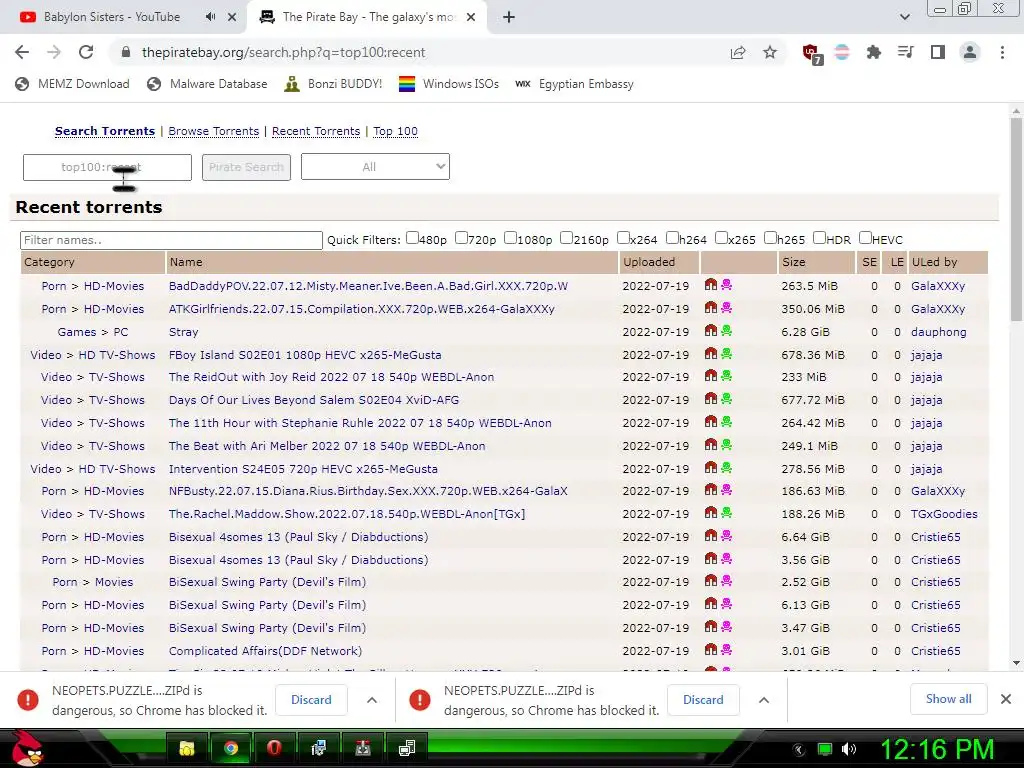Image resolution: width=1024 pixels, height=768 pixels.
Task: Check the x265 quick filter
Action: click(x=721, y=238)
